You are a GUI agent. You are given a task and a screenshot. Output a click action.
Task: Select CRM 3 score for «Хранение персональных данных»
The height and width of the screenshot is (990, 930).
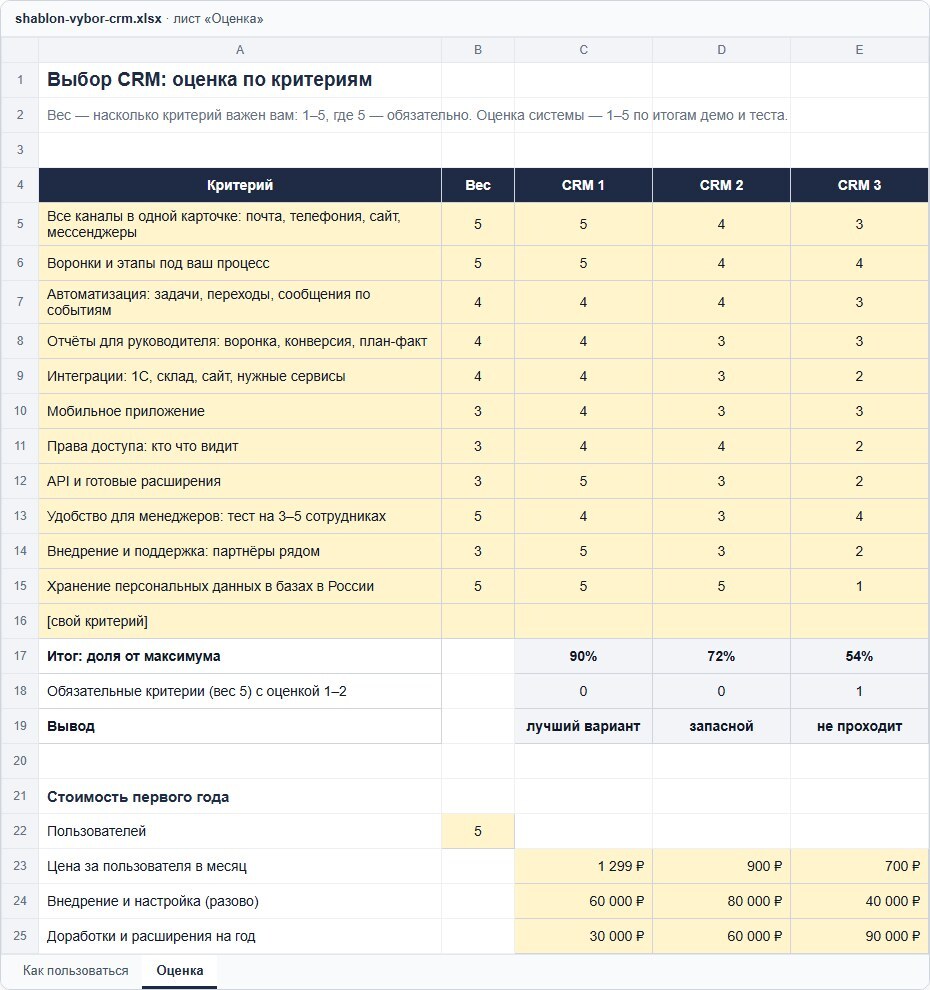click(859, 586)
